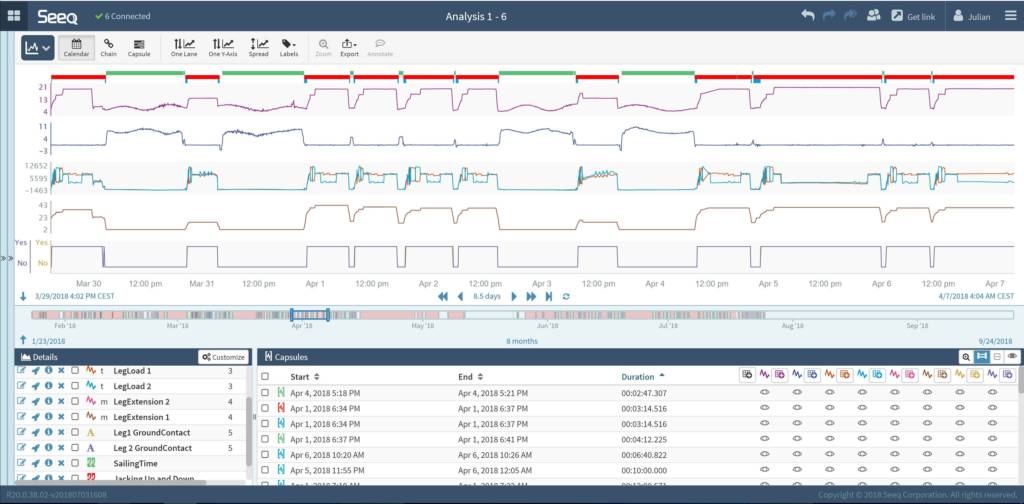Click the capsule range toggle icon in Capsules header
This screenshot has height=504, width=1024.
981,357
